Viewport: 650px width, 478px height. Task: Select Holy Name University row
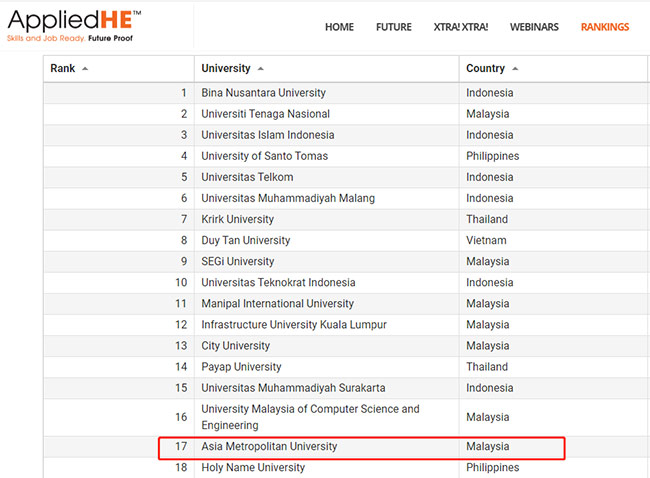click(x=346, y=468)
